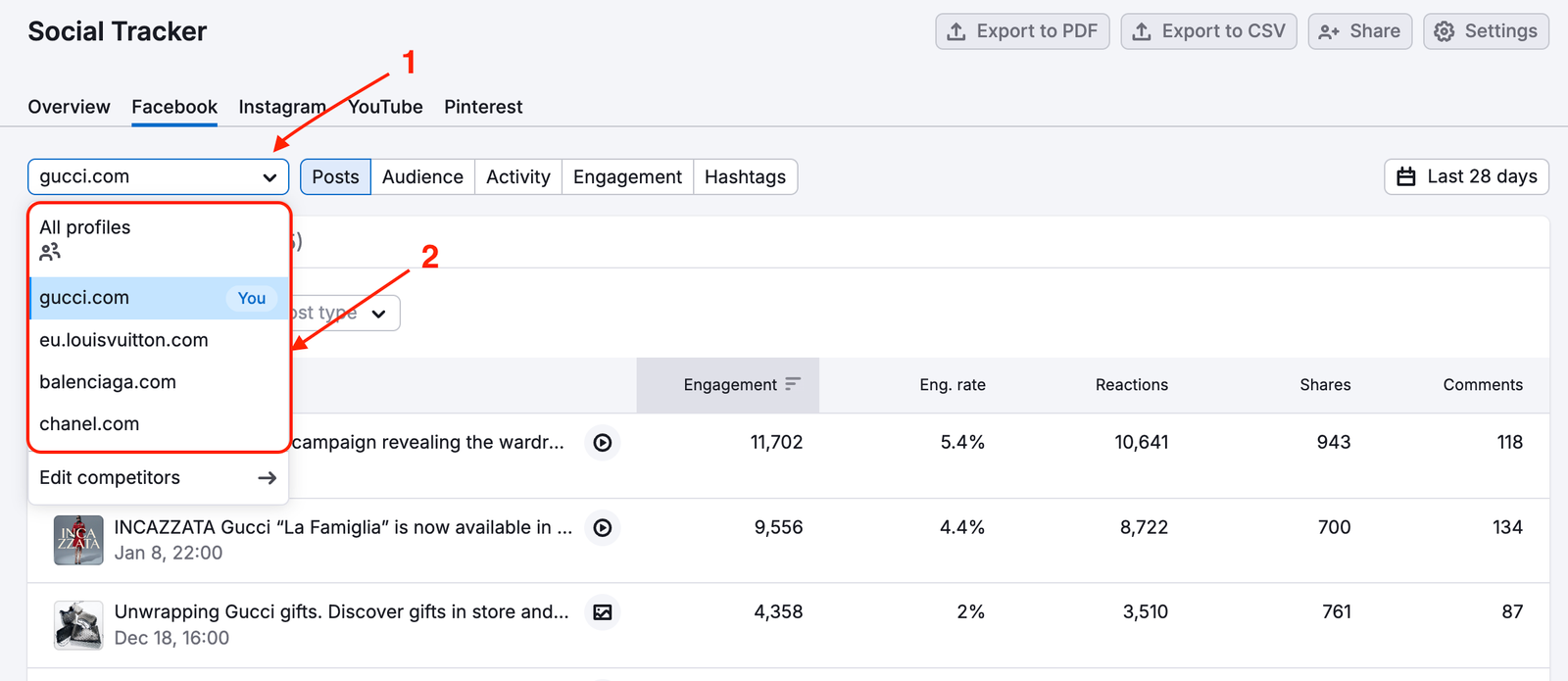
Task: Click the Export to PDF button
Action: (1022, 31)
